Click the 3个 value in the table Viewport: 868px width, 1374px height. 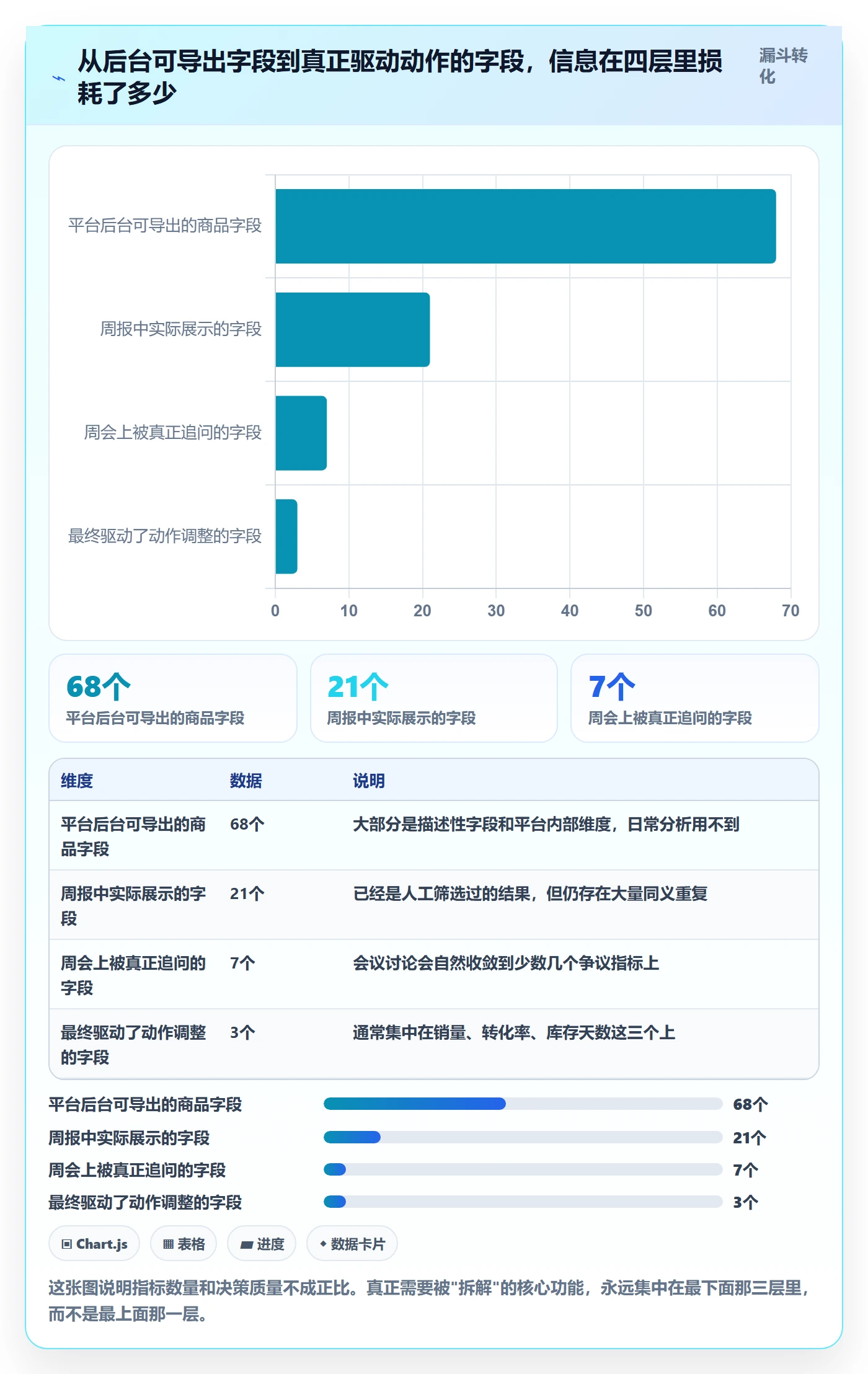tap(242, 1032)
